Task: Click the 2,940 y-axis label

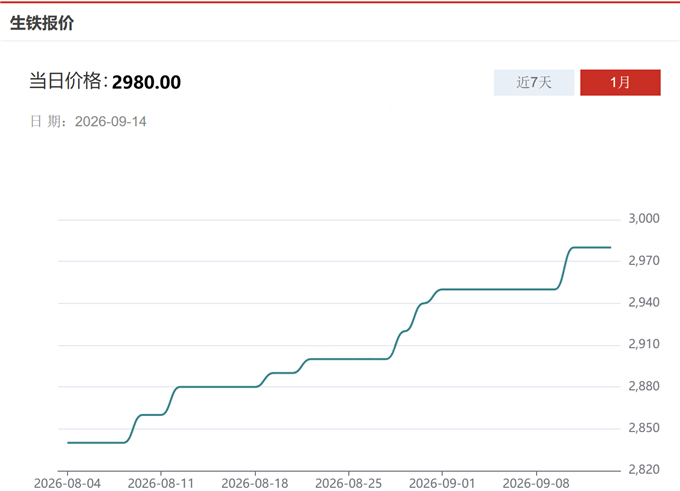Action: point(644,302)
